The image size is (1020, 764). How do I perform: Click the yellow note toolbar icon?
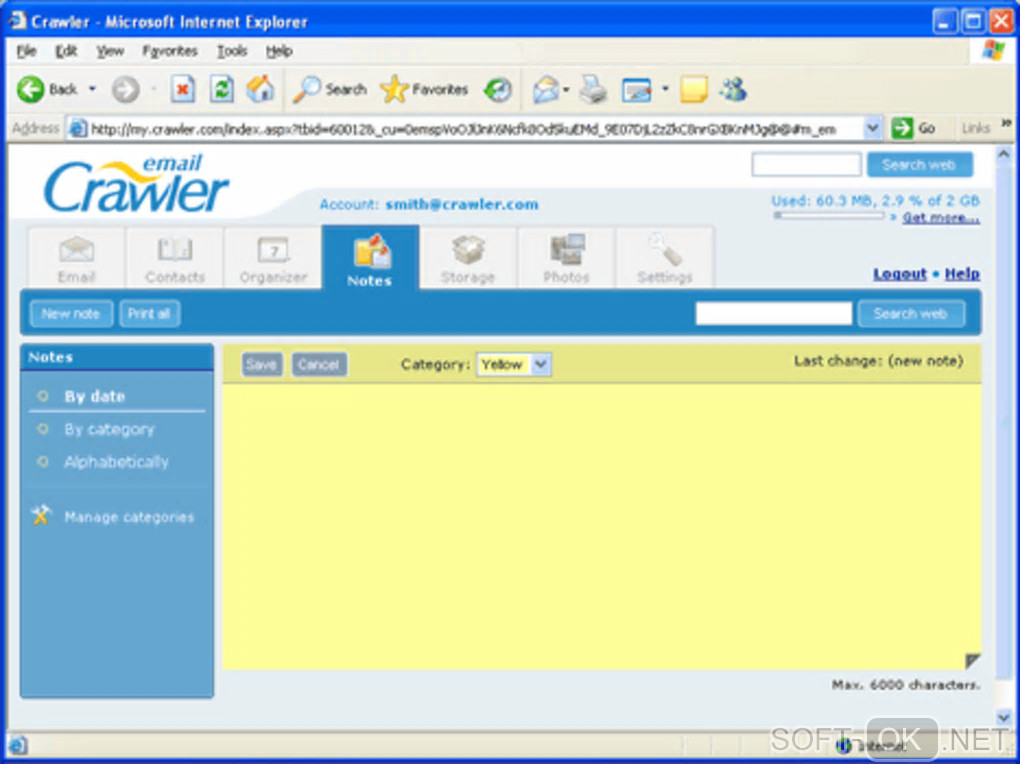pos(693,89)
